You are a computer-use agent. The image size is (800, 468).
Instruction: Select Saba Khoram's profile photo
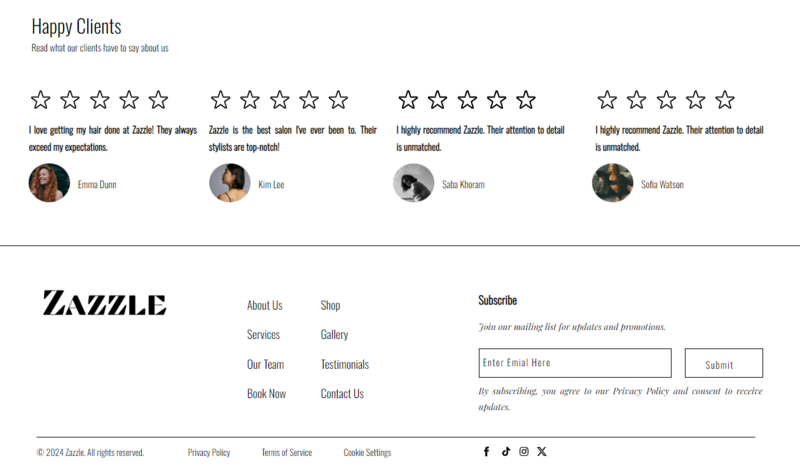click(414, 183)
